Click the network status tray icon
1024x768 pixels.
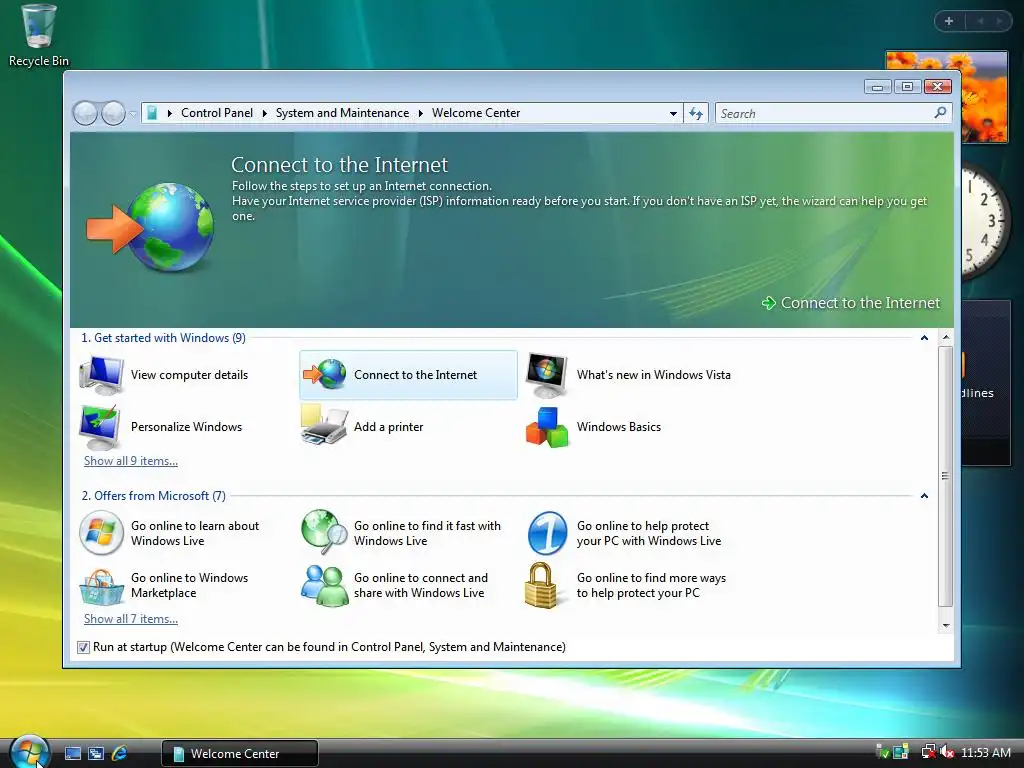coord(927,752)
